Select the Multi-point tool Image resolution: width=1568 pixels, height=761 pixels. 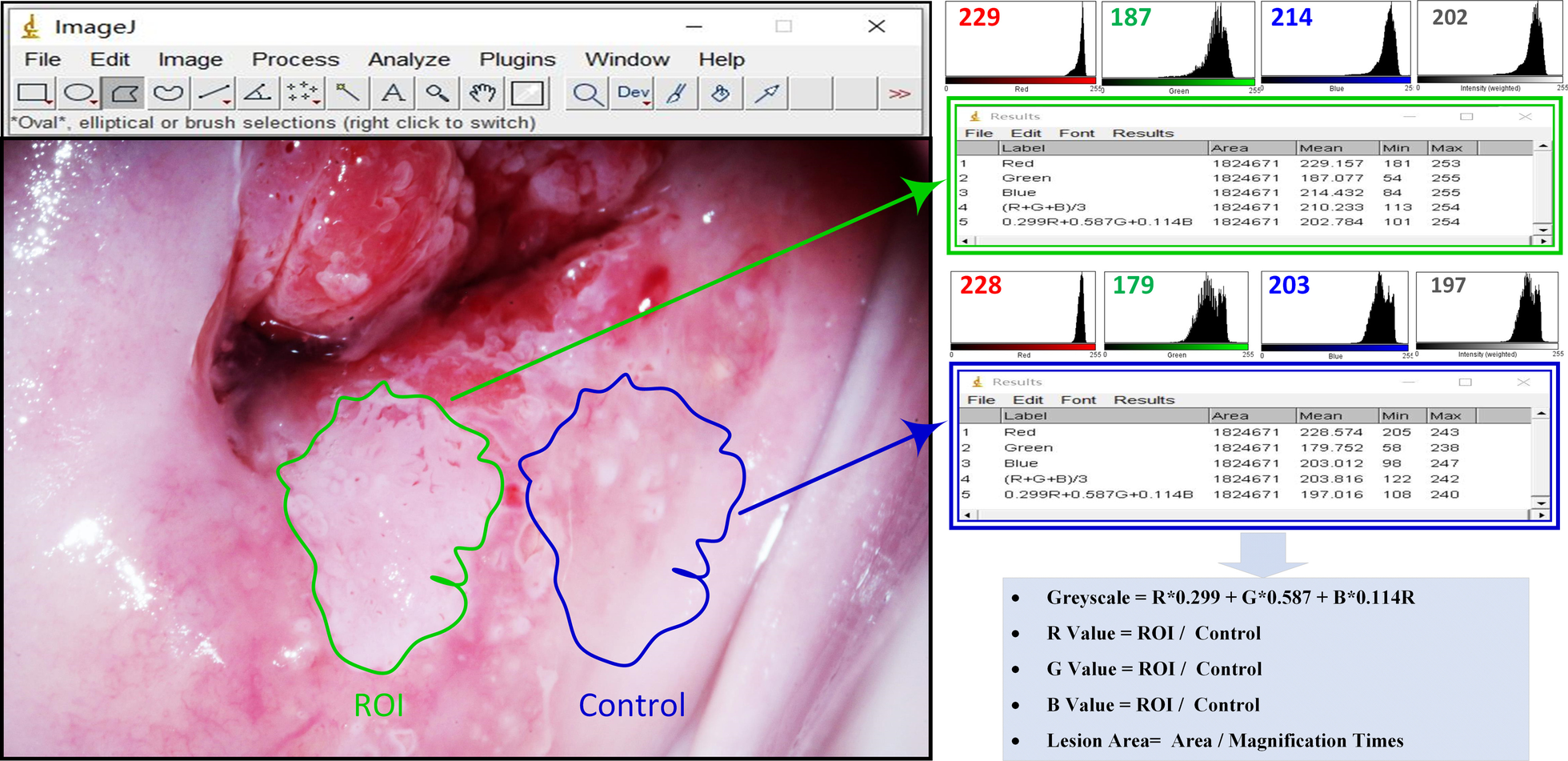[302, 94]
